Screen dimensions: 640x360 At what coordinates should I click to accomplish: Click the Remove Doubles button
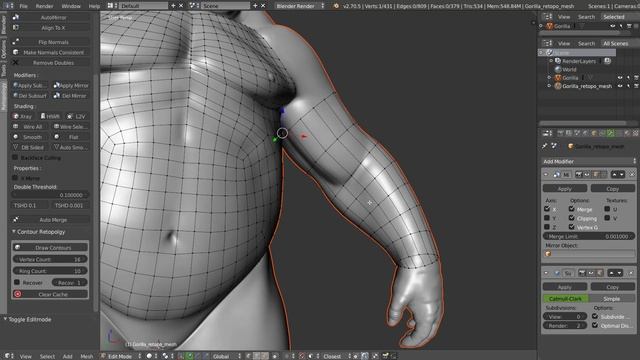(51, 63)
